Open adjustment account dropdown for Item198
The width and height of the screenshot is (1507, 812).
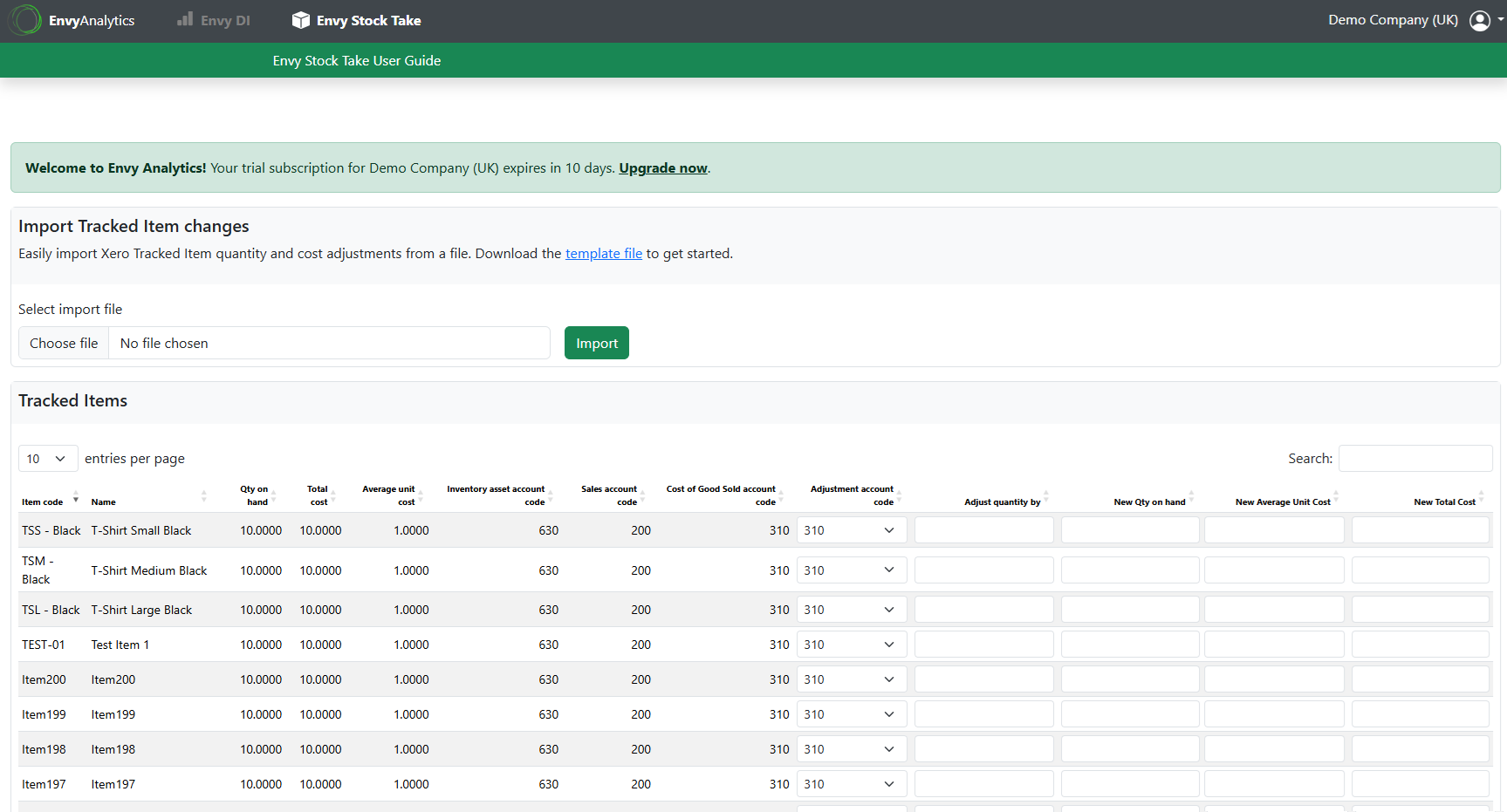852,749
